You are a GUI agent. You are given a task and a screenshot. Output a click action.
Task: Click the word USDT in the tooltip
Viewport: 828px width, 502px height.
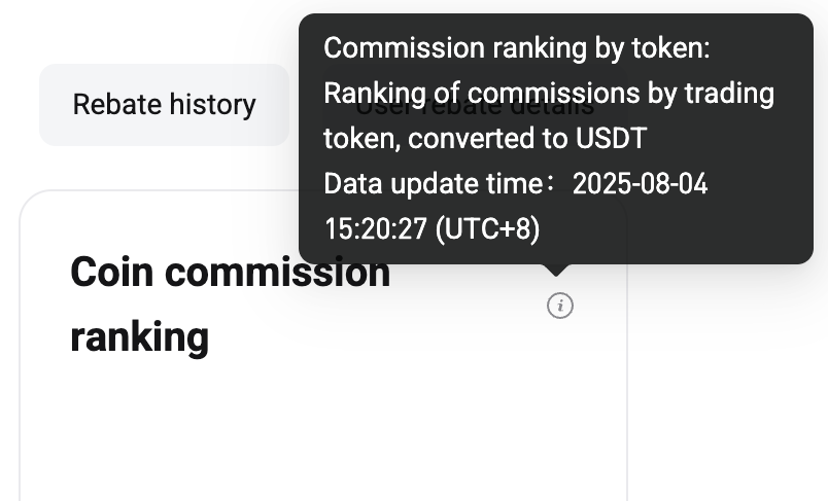[611, 138]
